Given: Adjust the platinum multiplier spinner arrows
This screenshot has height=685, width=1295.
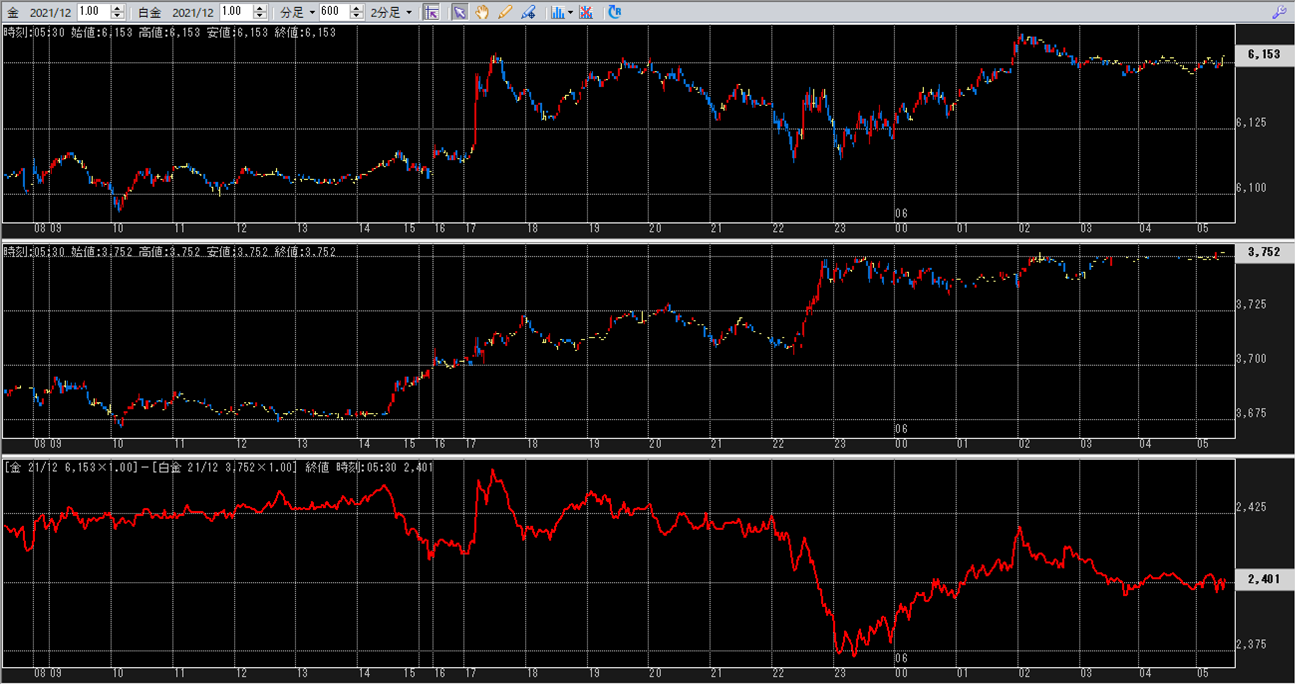Looking at the screenshot, I should tap(260, 12).
